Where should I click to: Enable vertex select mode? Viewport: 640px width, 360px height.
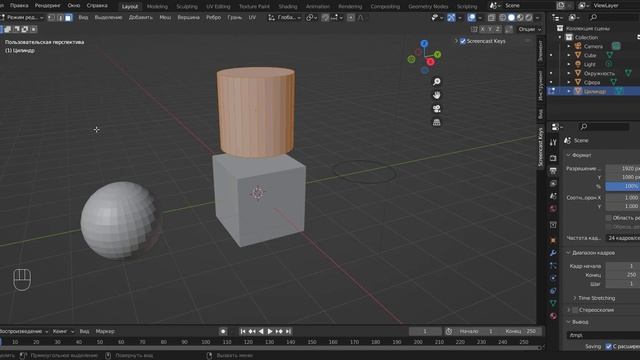coord(51,18)
